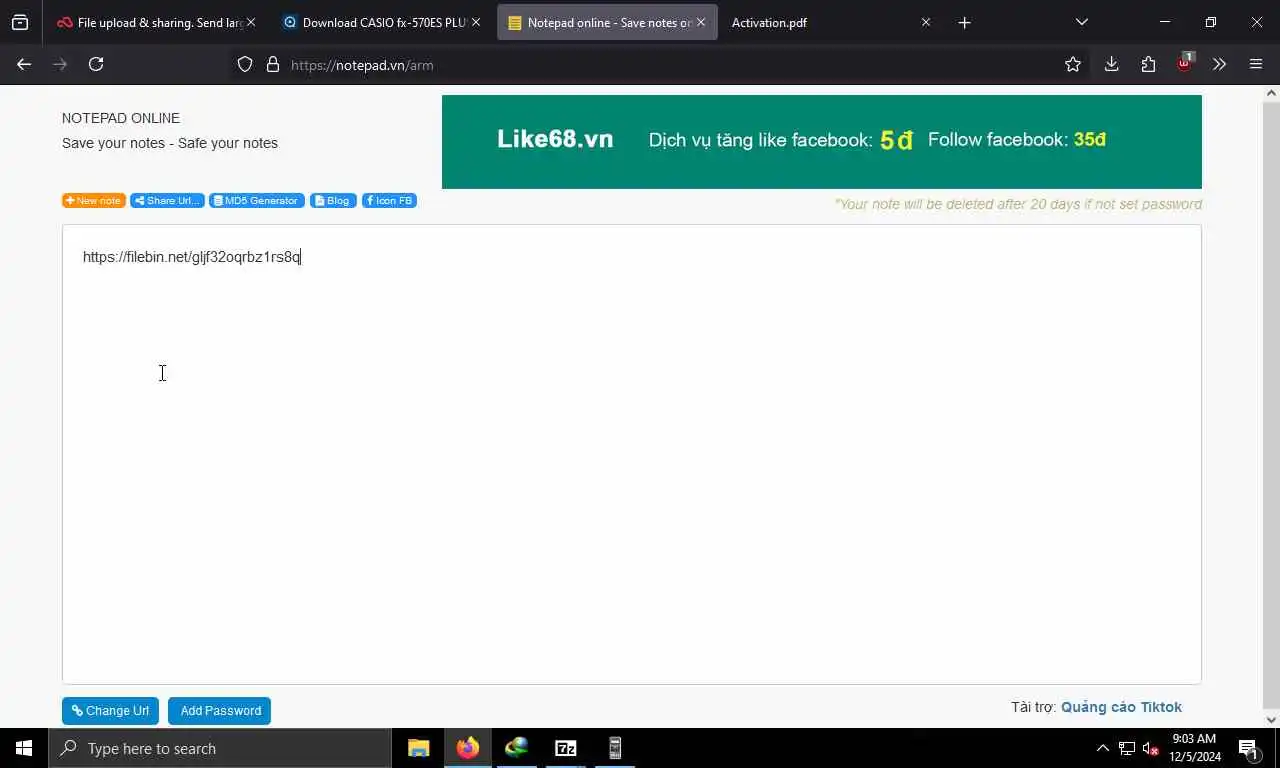Open the clock showing 9:03 AM
Image resolution: width=1280 pixels, height=768 pixels.
[x=1196, y=748]
